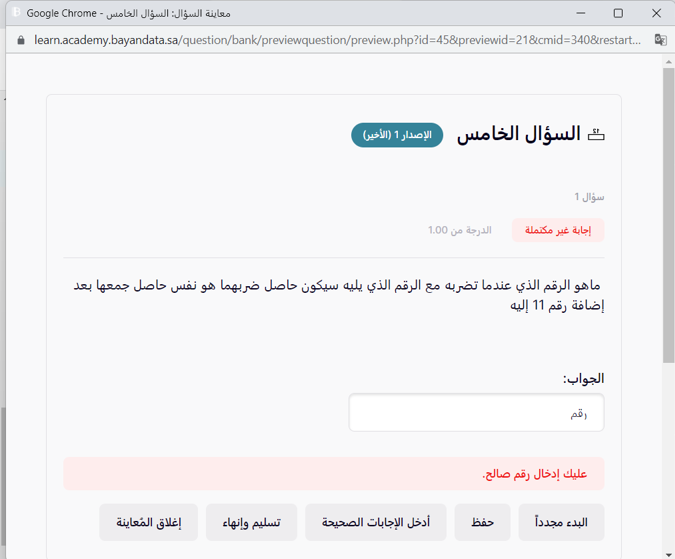Maximize the Chrome preview window

pos(618,13)
